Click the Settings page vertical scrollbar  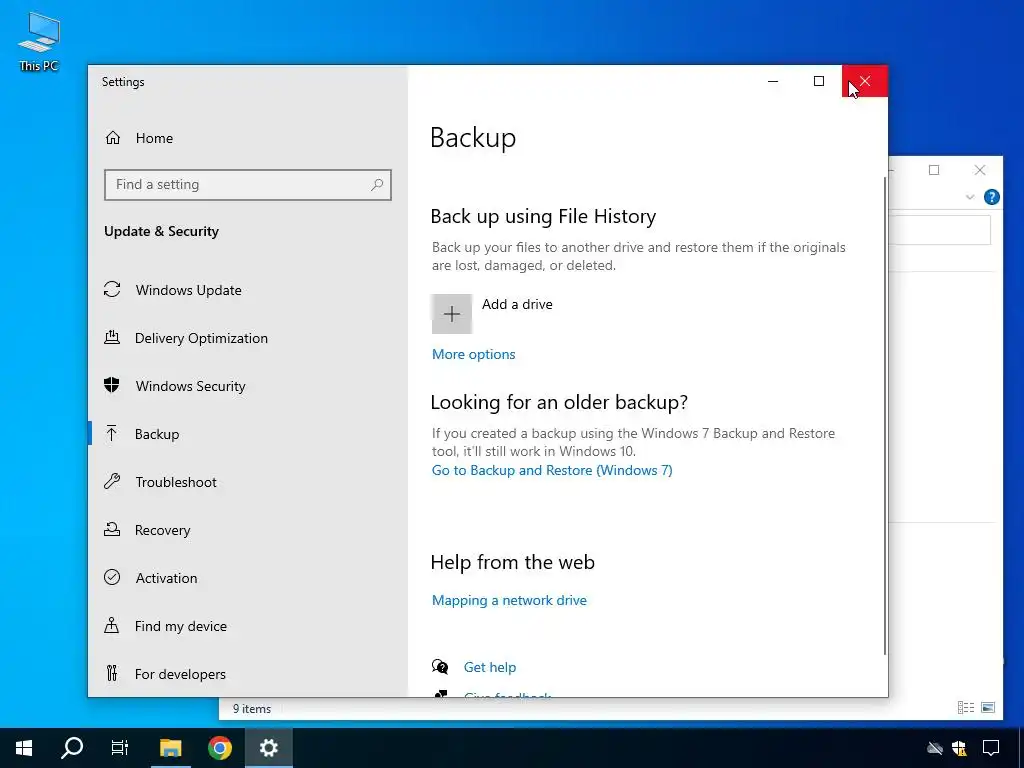[885, 415]
